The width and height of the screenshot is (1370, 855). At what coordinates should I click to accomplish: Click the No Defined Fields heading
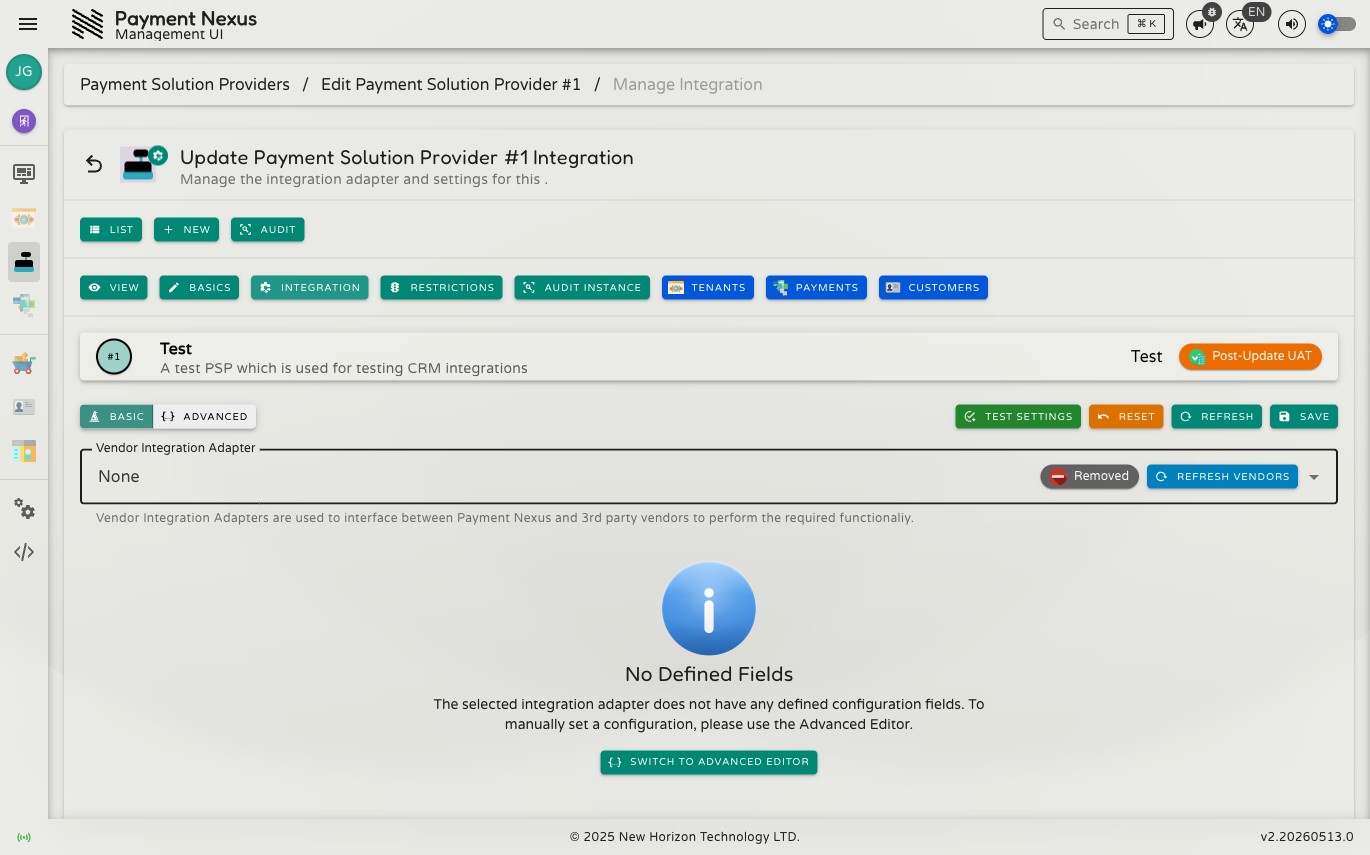(x=709, y=674)
